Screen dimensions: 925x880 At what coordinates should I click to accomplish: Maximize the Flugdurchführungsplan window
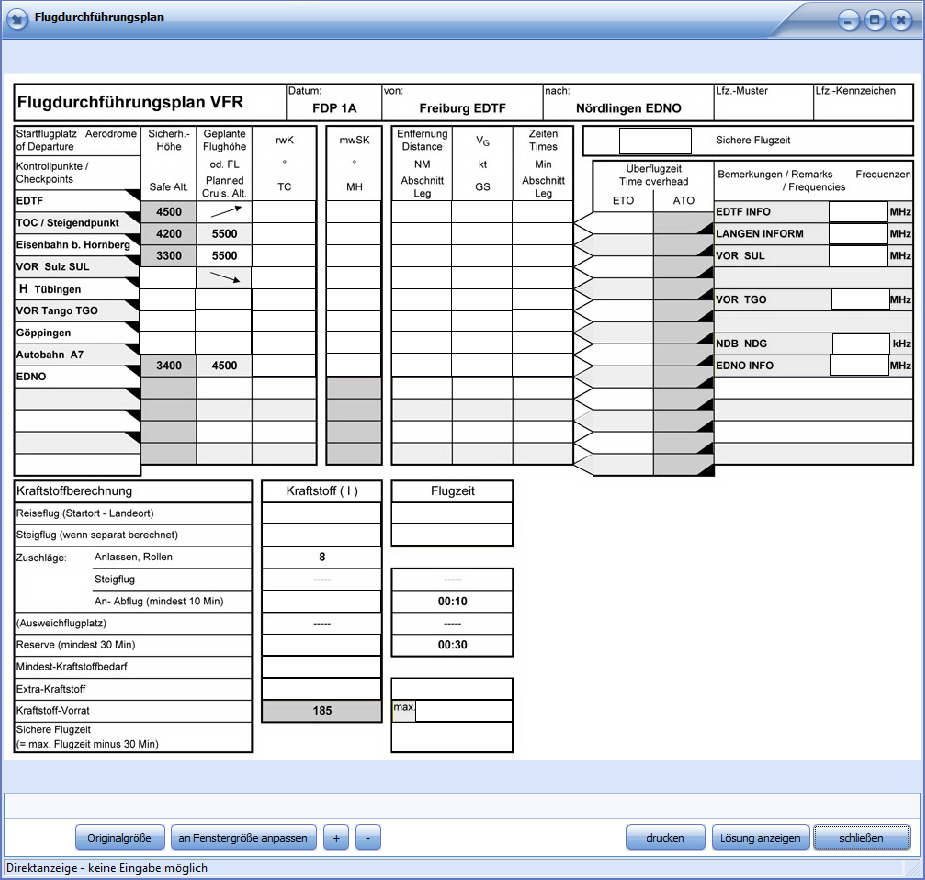tap(875, 21)
